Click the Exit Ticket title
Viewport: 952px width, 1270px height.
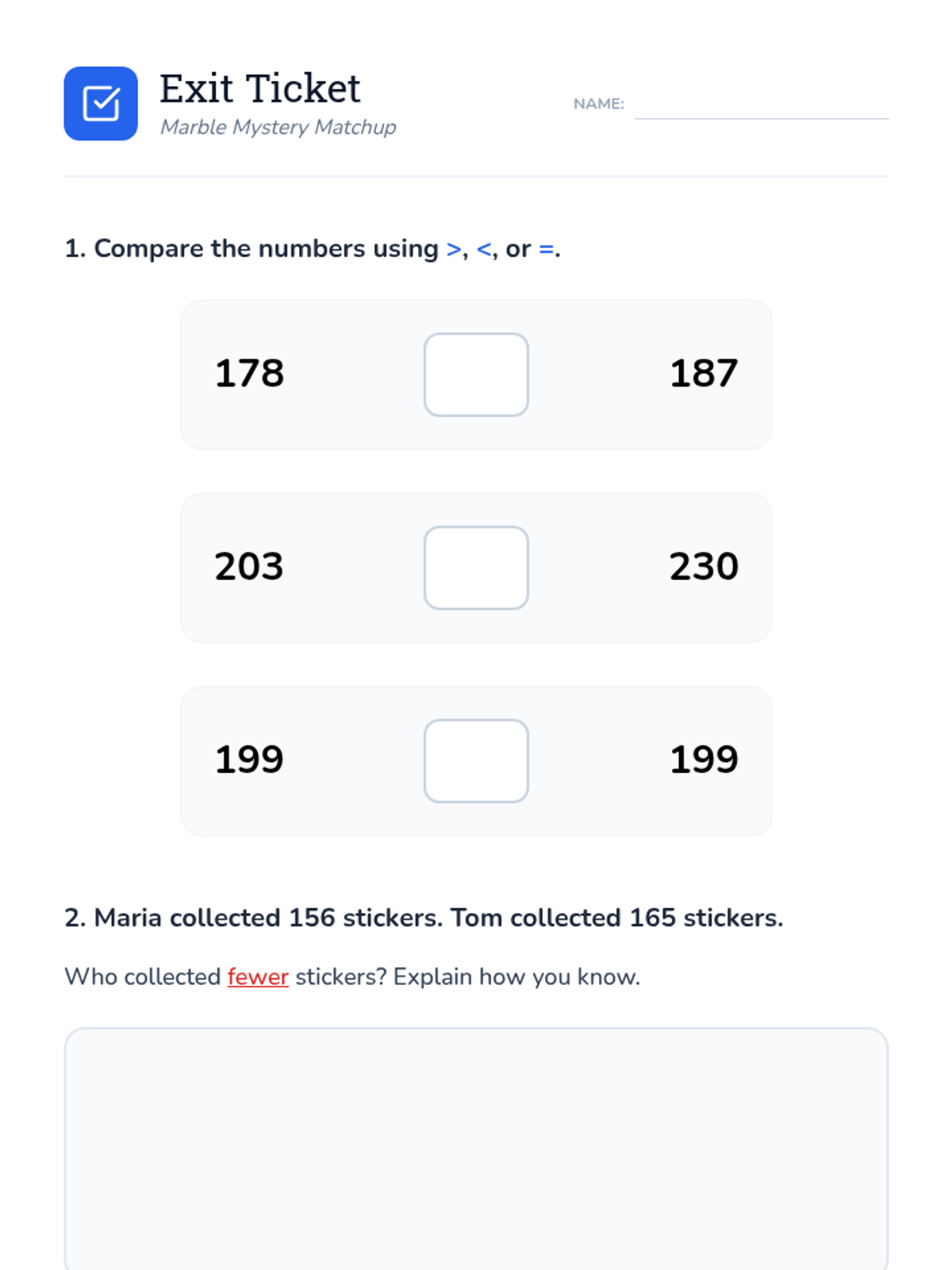(x=260, y=88)
